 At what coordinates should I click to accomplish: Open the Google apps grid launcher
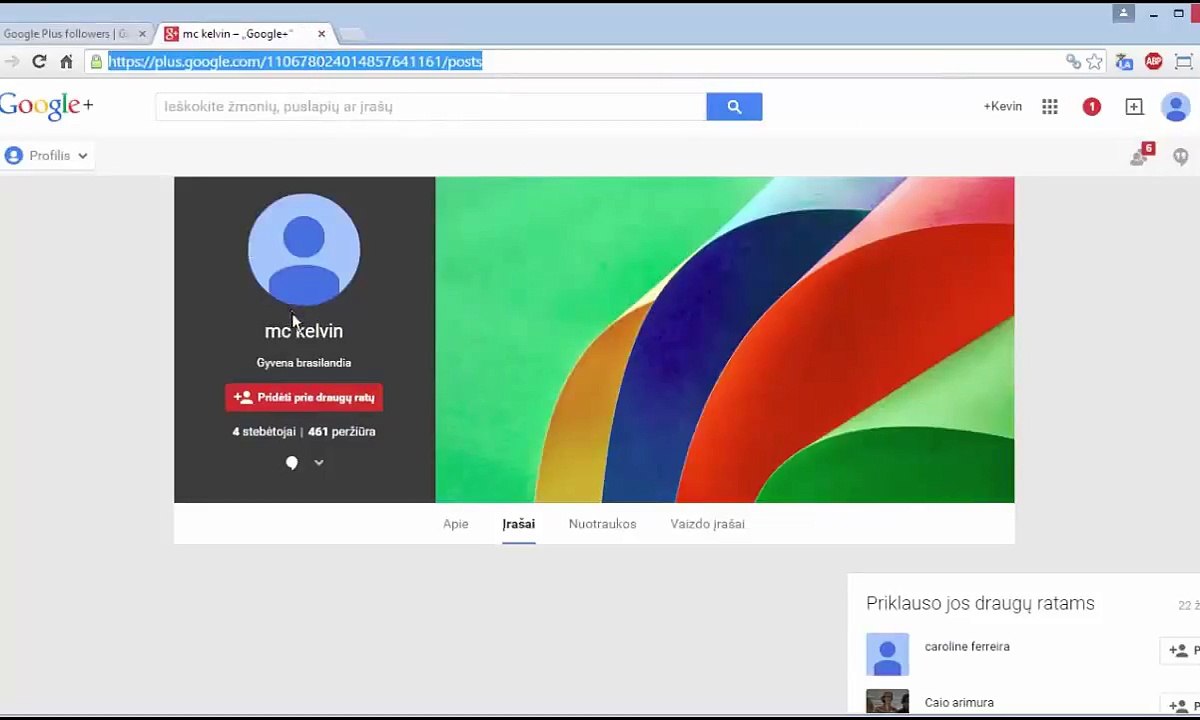[x=1050, y=106]
